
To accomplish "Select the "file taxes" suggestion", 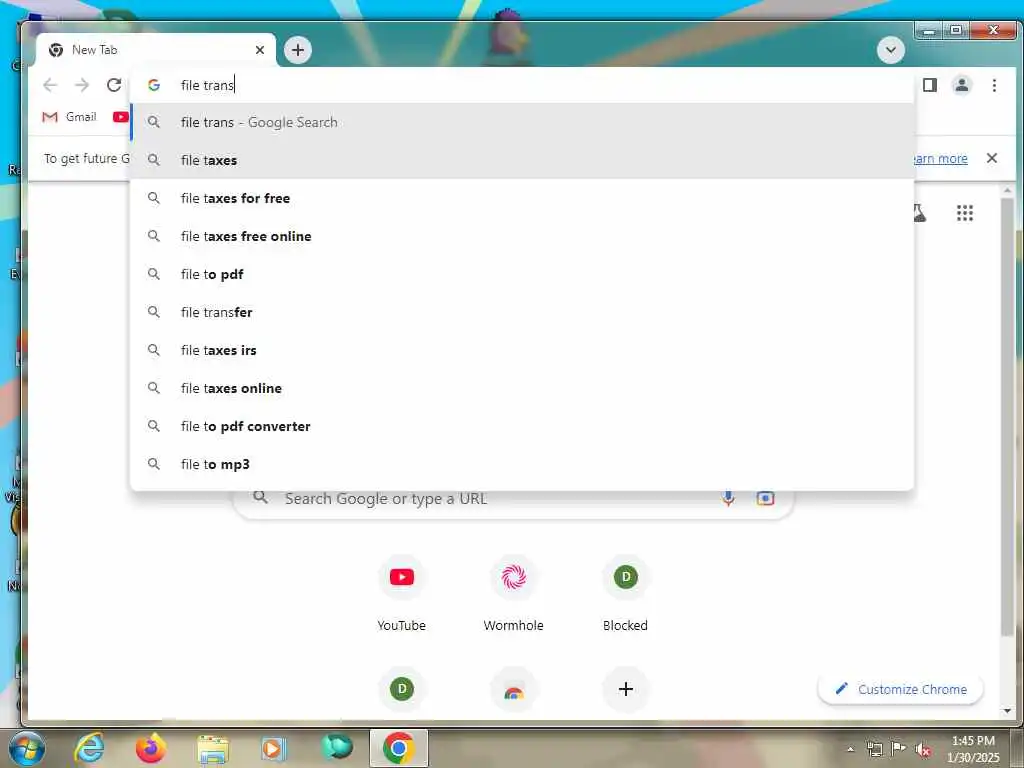I will tap(522, 160).
